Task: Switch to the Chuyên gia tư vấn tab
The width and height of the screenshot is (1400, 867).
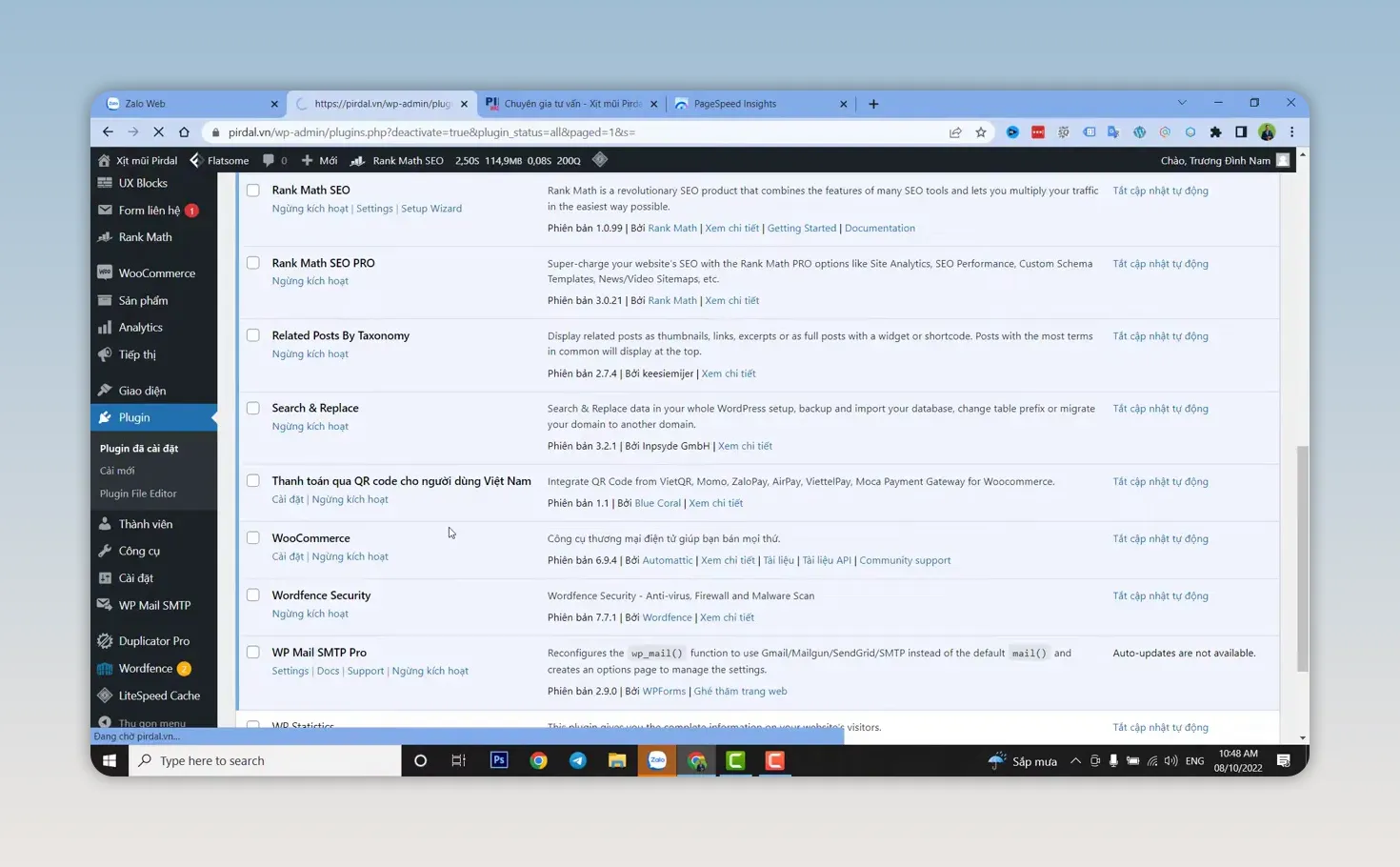Action: pyautogui.click(x=570, y=104)
